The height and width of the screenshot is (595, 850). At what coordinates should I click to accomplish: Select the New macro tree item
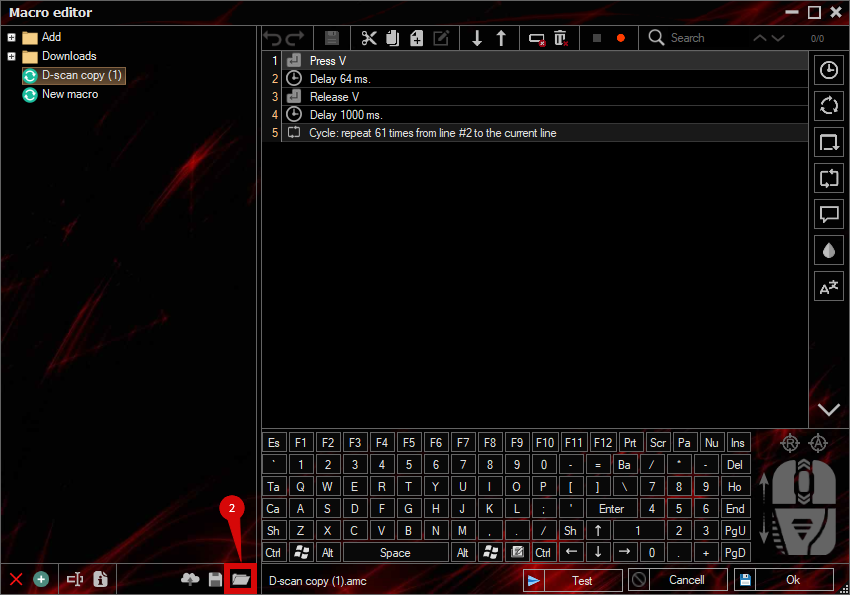[x=70, y=94]
